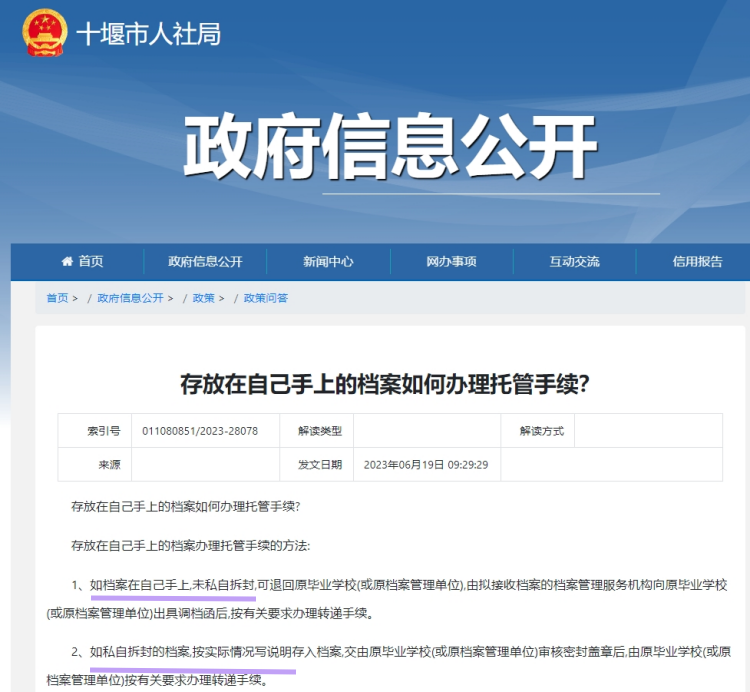Viewport: 750px width, 692px height.
Task: Select the 互动交流 navigation item
Action: (x=574, y=262)
